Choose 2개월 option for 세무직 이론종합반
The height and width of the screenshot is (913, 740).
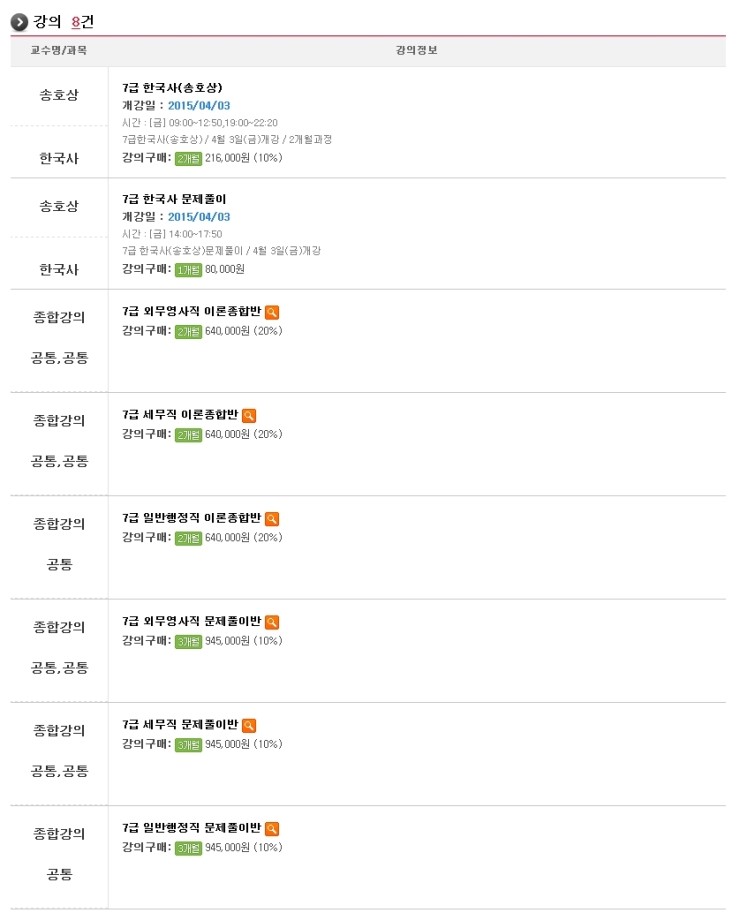click(188, 435)
